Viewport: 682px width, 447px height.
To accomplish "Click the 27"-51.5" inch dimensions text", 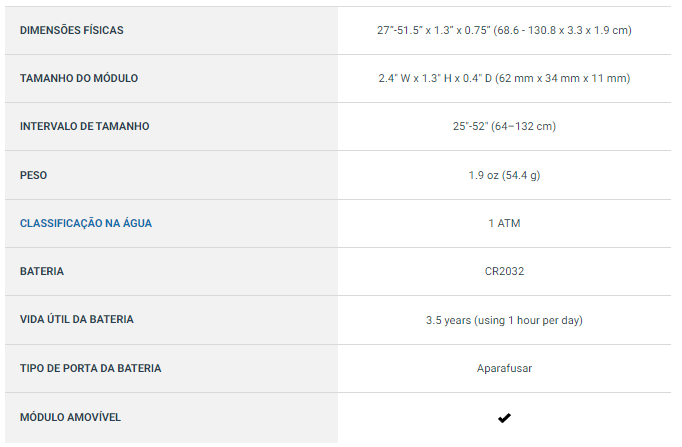I will (442, 30).
